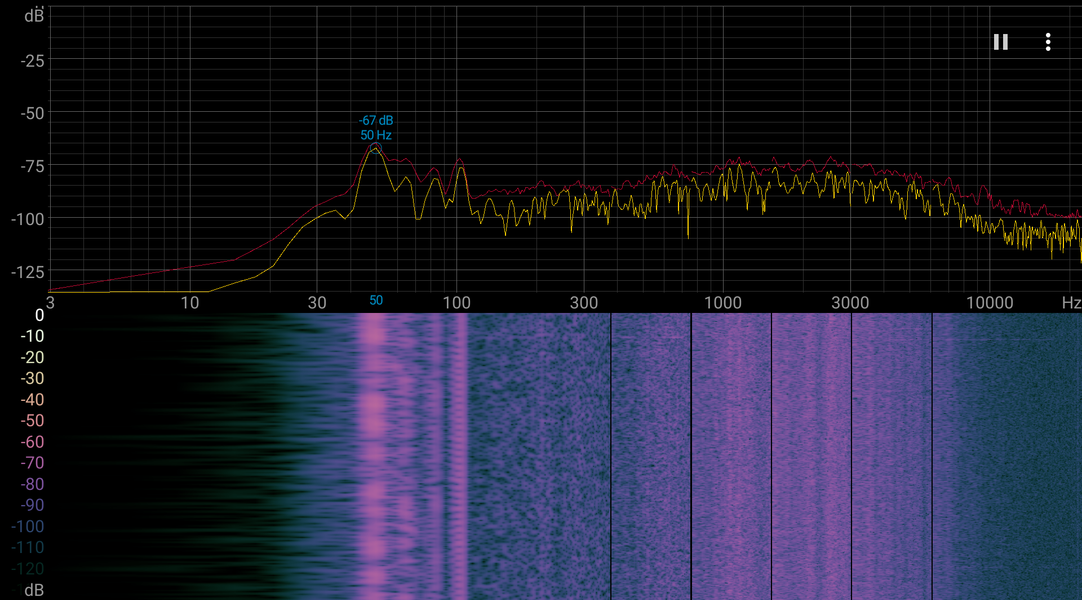Select the 10000 Hz frequency label
Viewport: 1082px width, 600px height.
tap(990, 303)
